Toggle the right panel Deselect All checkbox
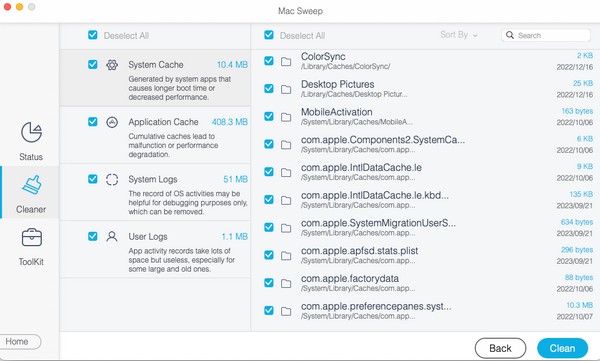600x361 pixels. [269, 35]
